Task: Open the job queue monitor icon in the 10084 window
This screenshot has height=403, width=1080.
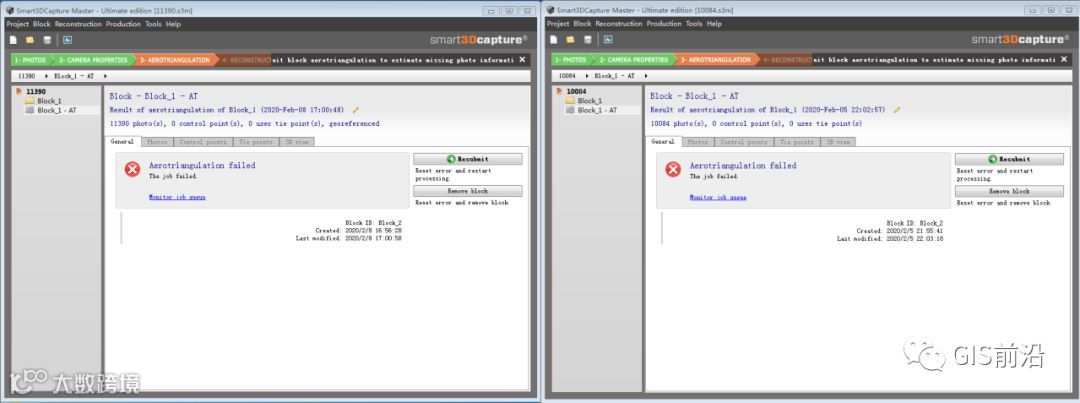Action: point(608,40)
